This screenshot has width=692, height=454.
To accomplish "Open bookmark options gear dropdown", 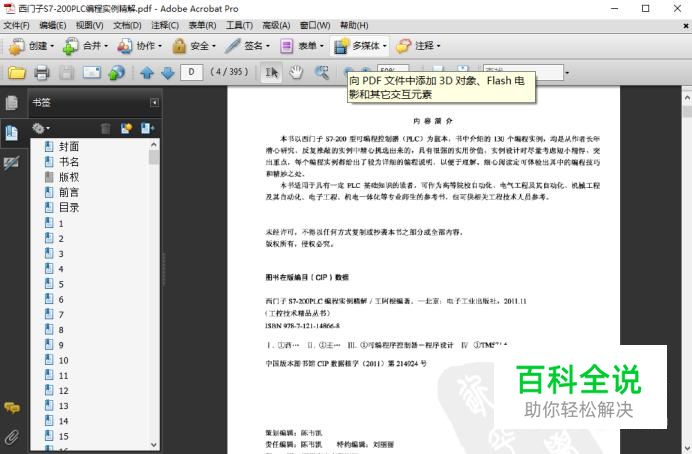I will [41, 128].
